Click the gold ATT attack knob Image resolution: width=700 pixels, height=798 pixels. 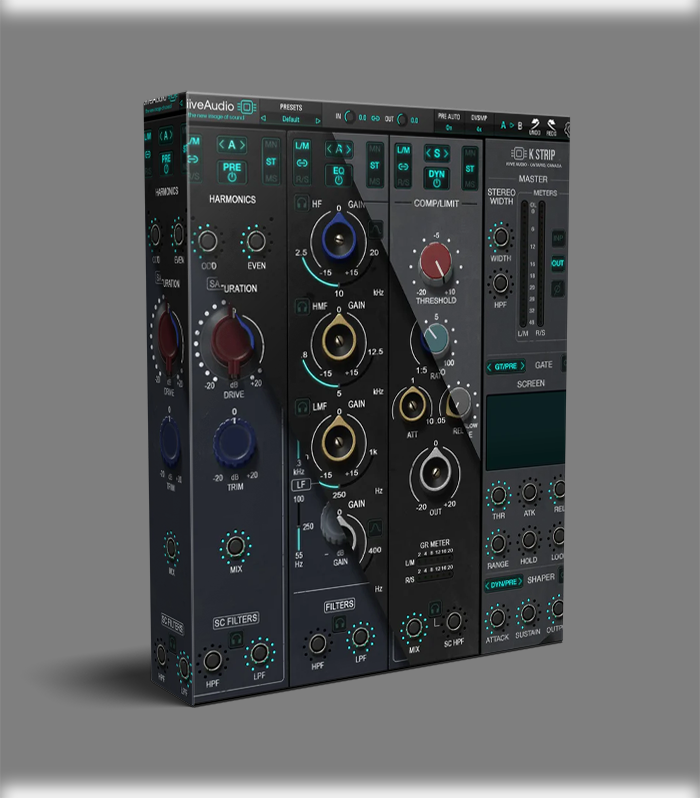click(412, 405)
